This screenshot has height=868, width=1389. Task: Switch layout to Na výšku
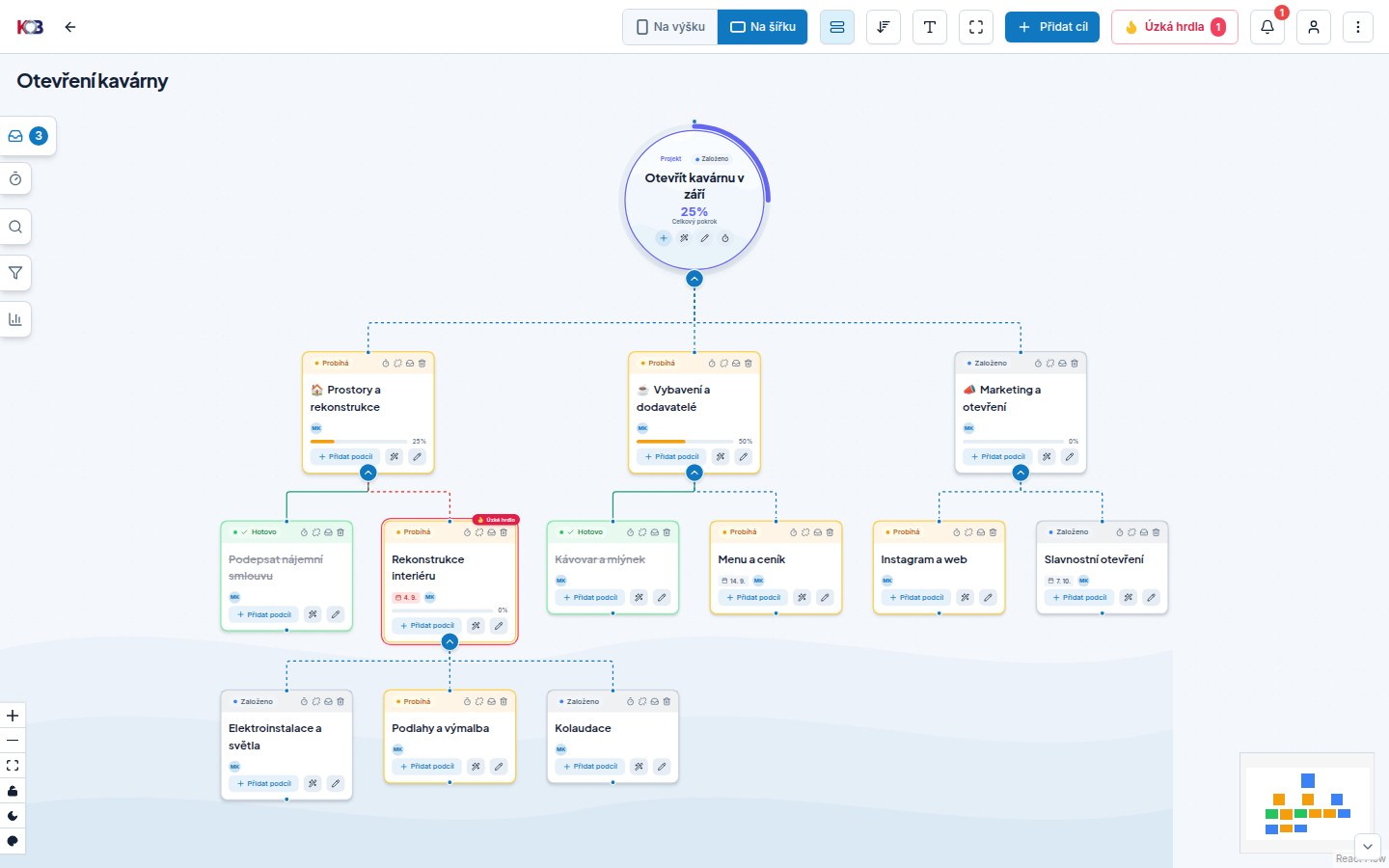point(670,27)
